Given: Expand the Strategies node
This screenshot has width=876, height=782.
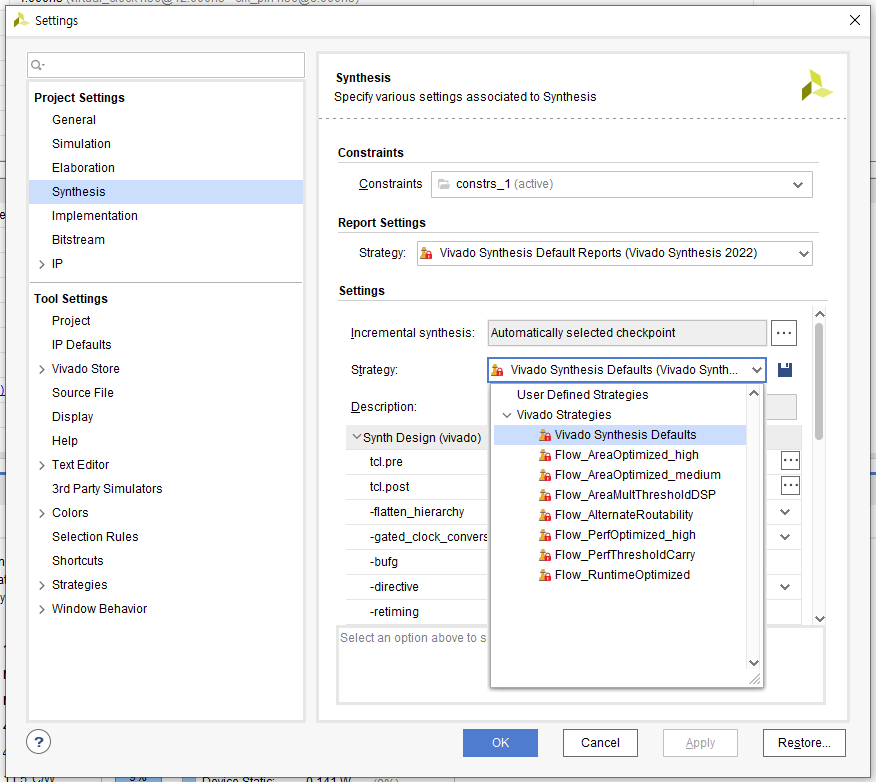Looking at the screenshot, I should [x=41, y=585].
